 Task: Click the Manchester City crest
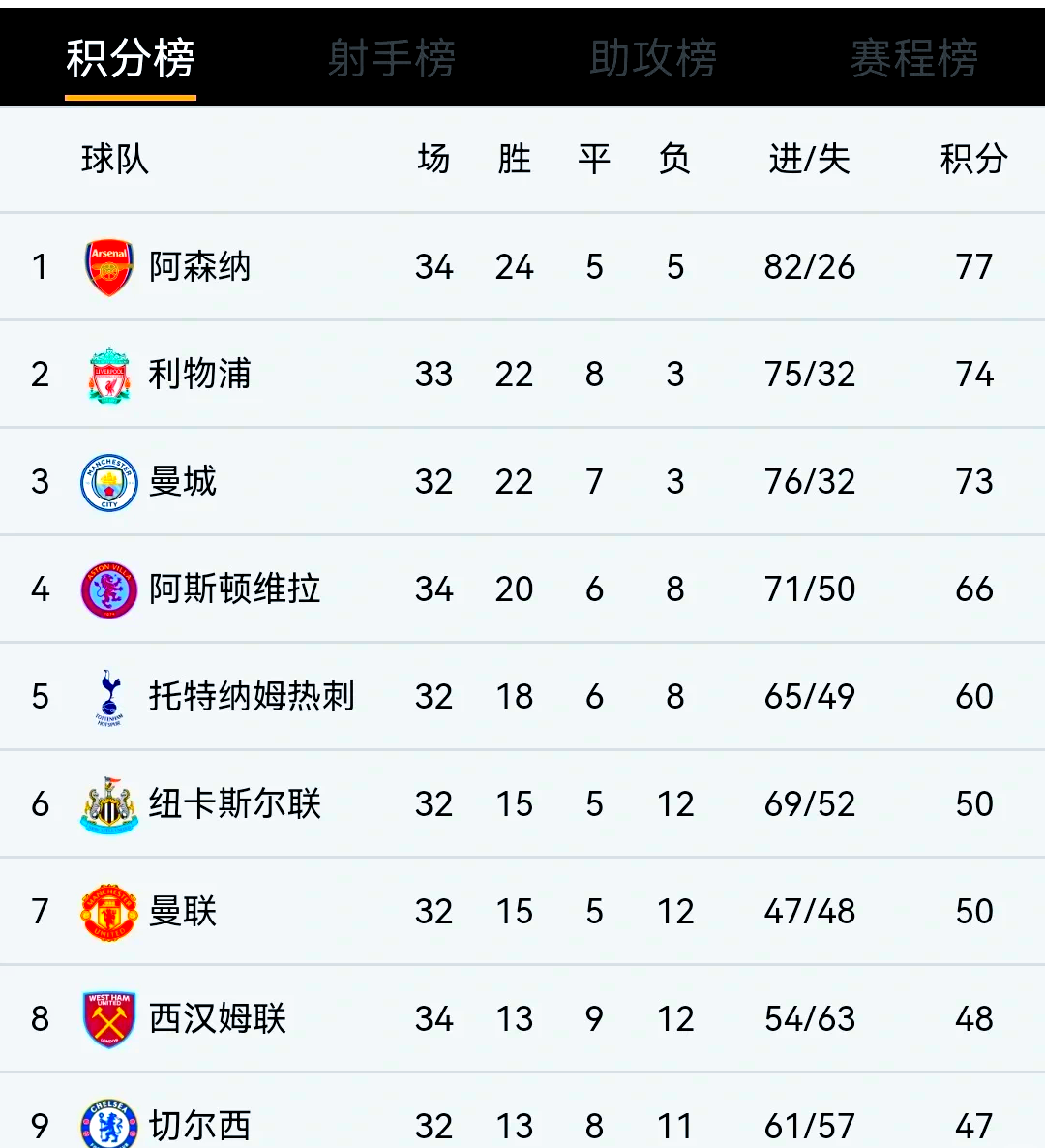click(x=109, y=482)
